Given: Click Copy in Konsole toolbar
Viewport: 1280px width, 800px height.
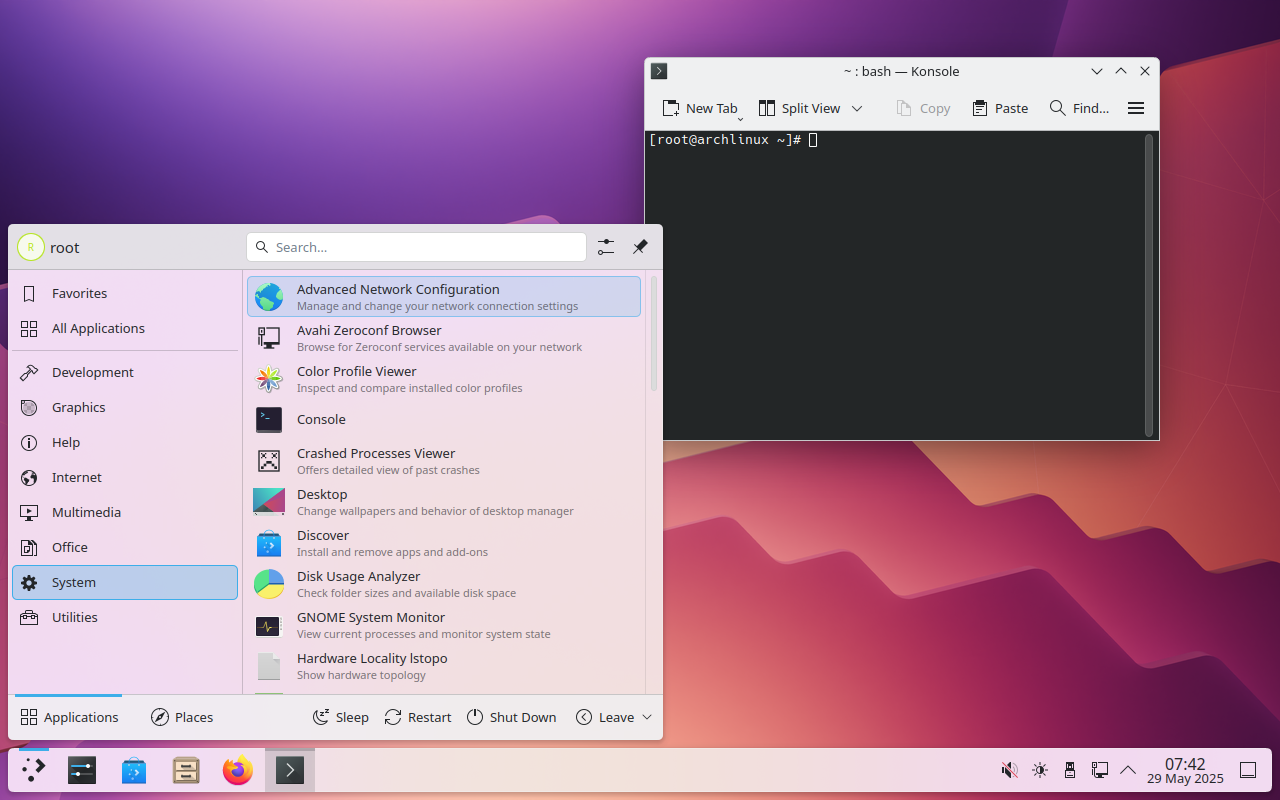Looking at the screenshot, I should [x=923, y=108].
